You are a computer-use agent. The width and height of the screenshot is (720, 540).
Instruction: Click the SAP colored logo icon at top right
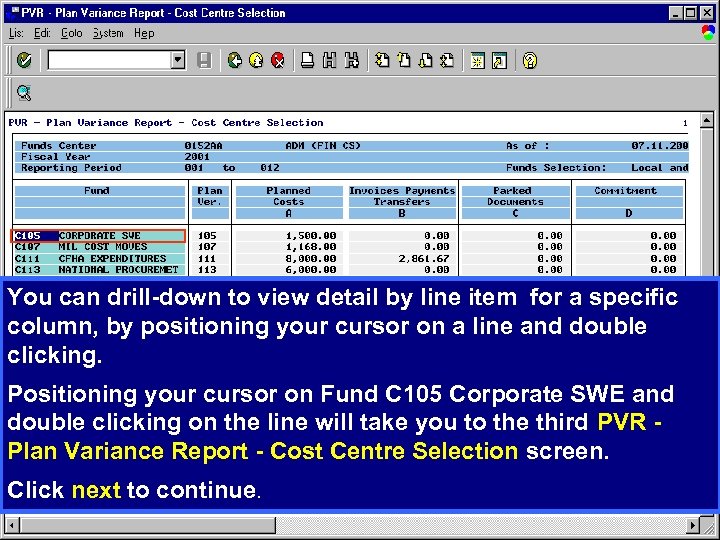click(708, 33)
